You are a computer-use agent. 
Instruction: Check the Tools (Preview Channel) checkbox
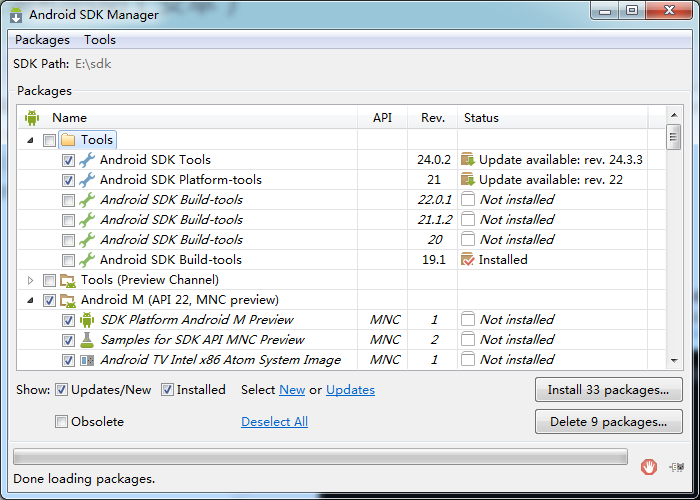49,280
